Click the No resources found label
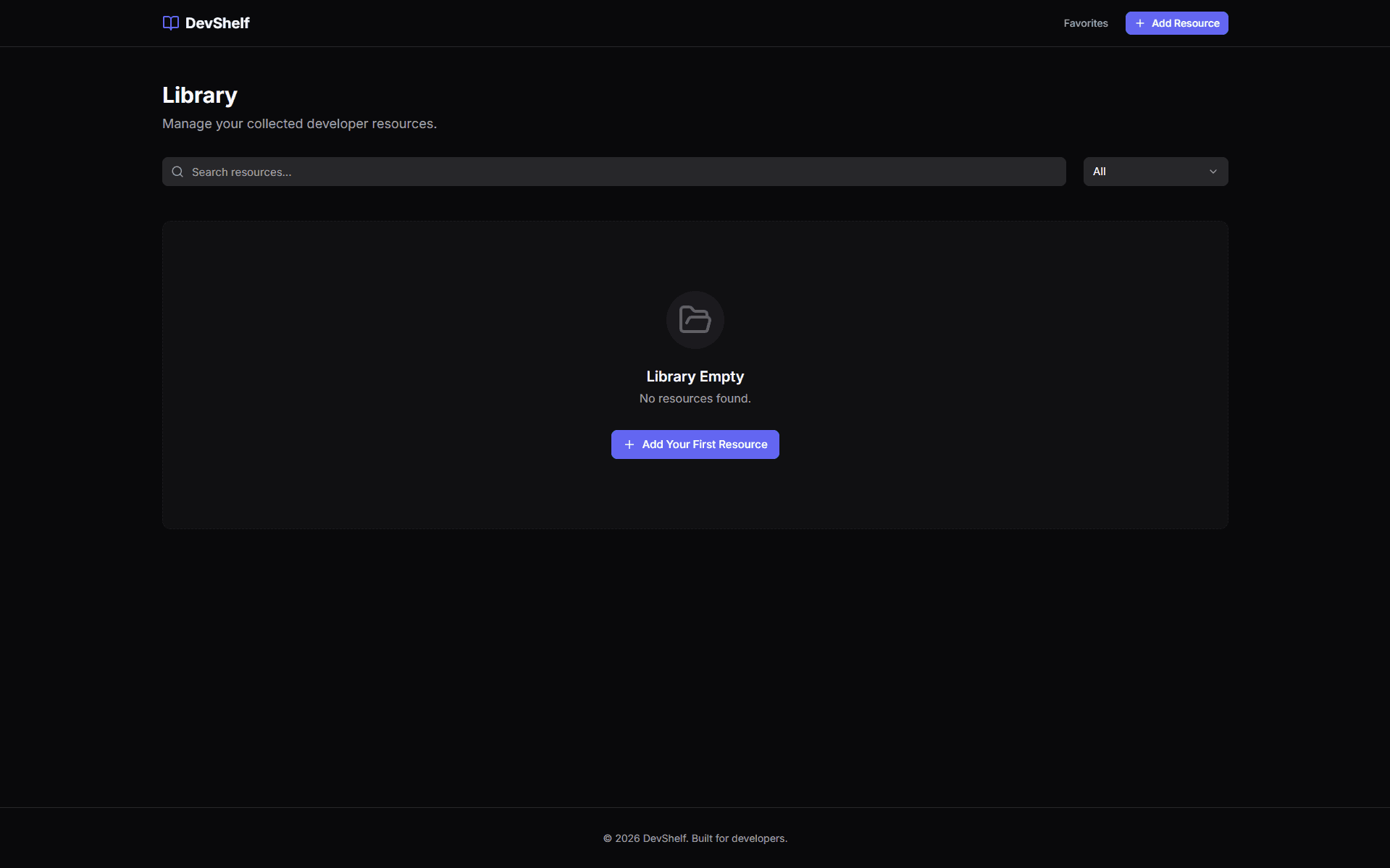 695,398
